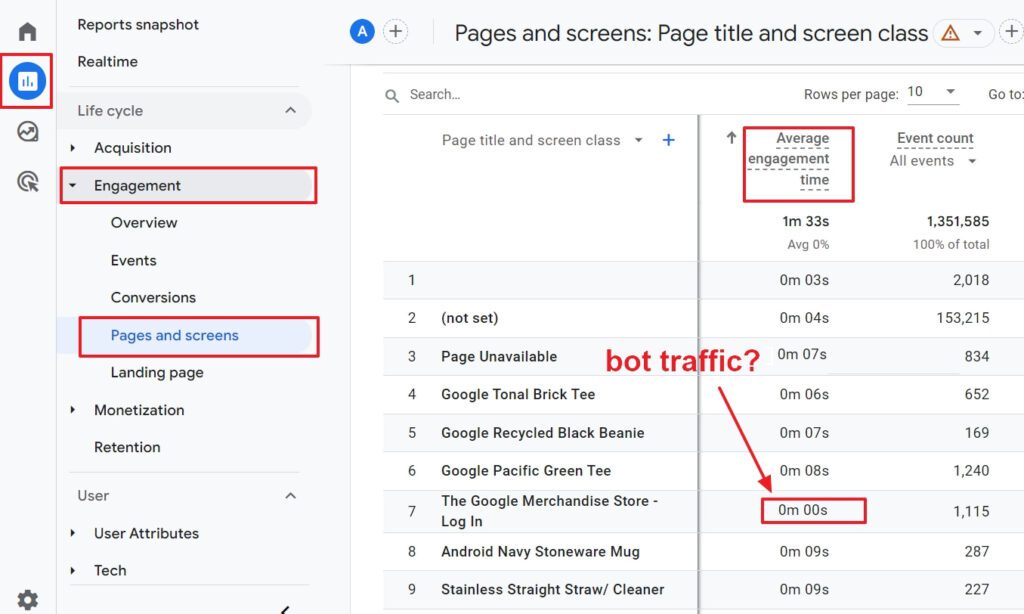
Task: Collapse the Life cycle section
Action: click(x=290, y=110)
